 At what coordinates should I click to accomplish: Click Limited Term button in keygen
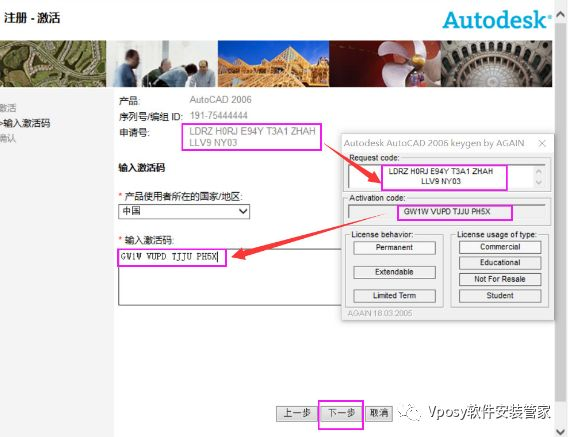coord(394,296)
